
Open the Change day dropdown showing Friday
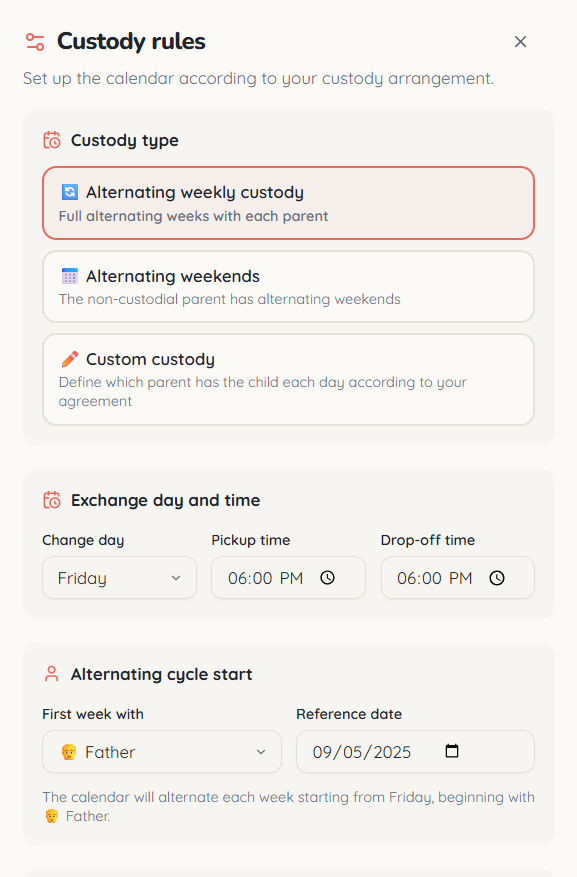(120, 578)
